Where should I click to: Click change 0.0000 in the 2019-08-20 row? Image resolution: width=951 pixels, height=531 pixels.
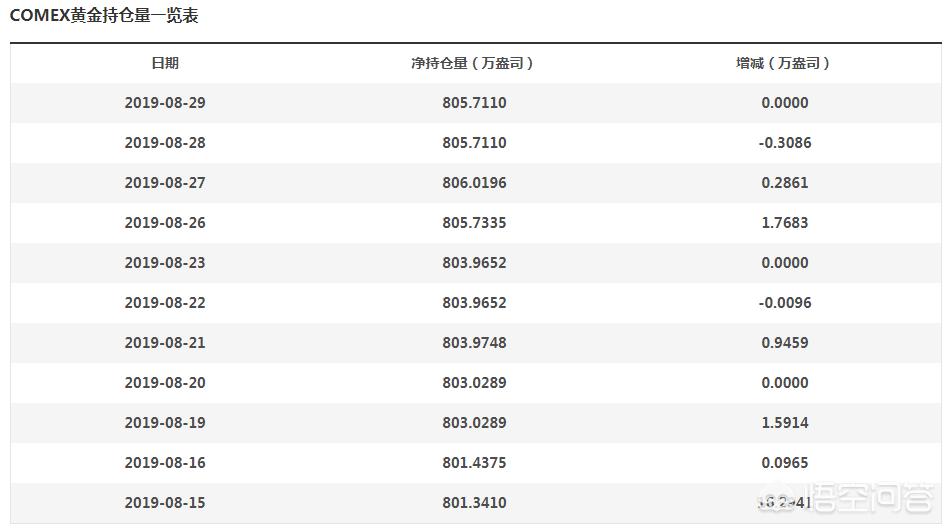785,382
